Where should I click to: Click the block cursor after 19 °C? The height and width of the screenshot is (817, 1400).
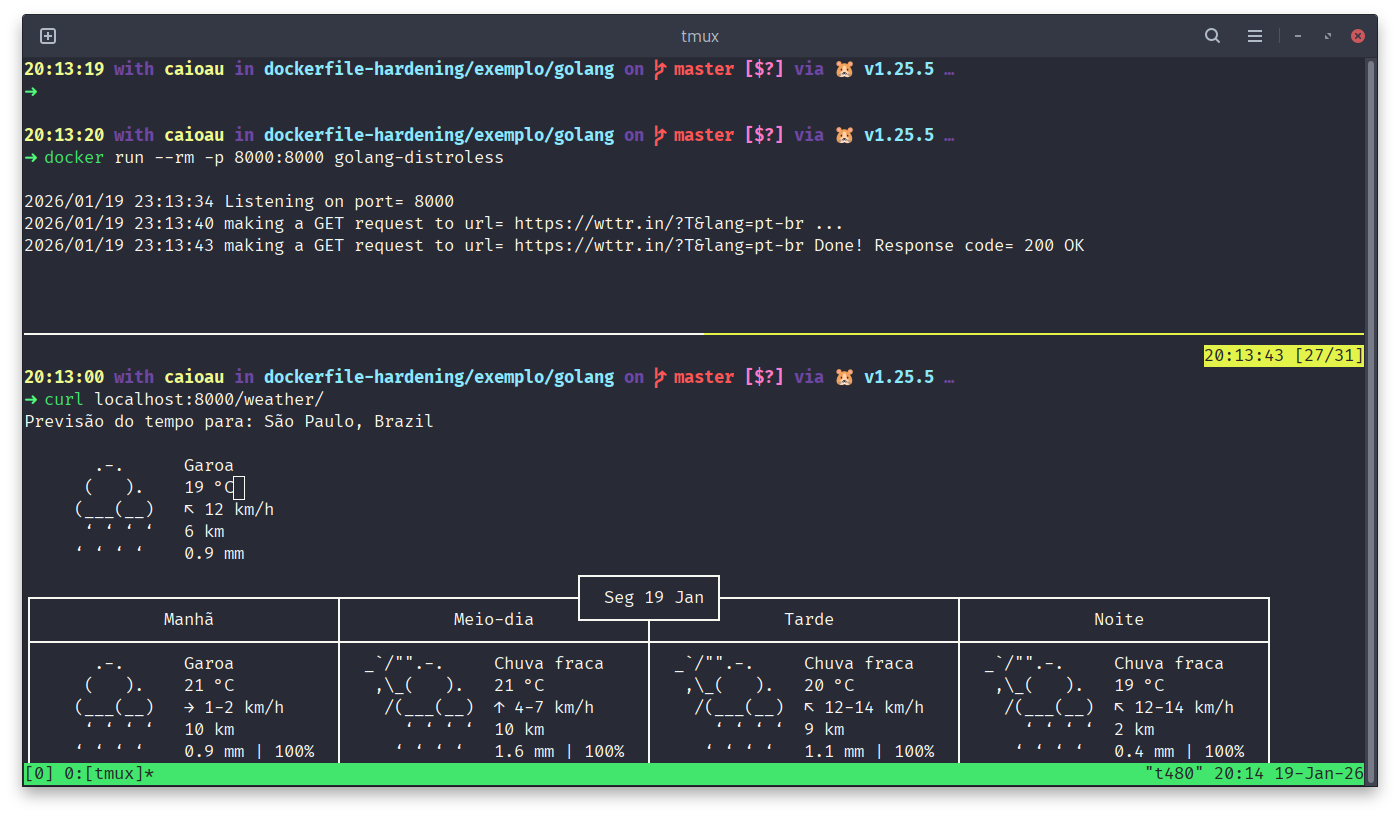click(x=239, y=488)
